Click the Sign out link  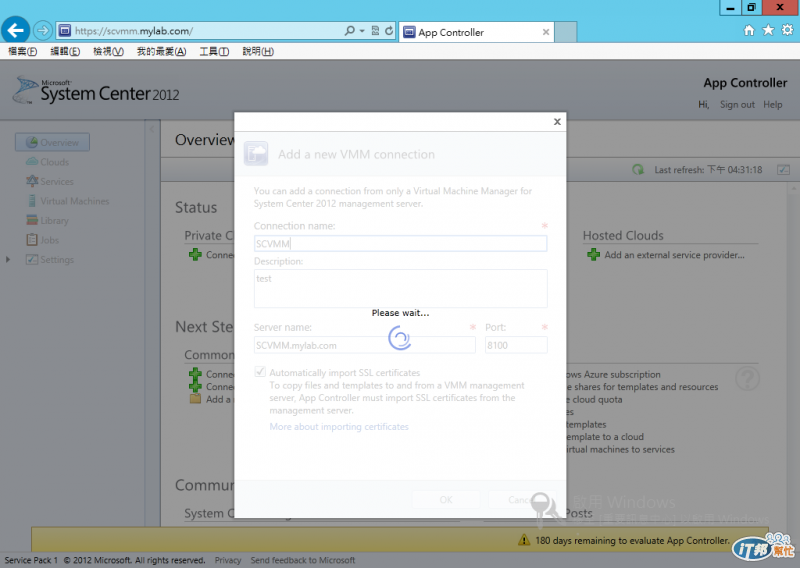737,104
